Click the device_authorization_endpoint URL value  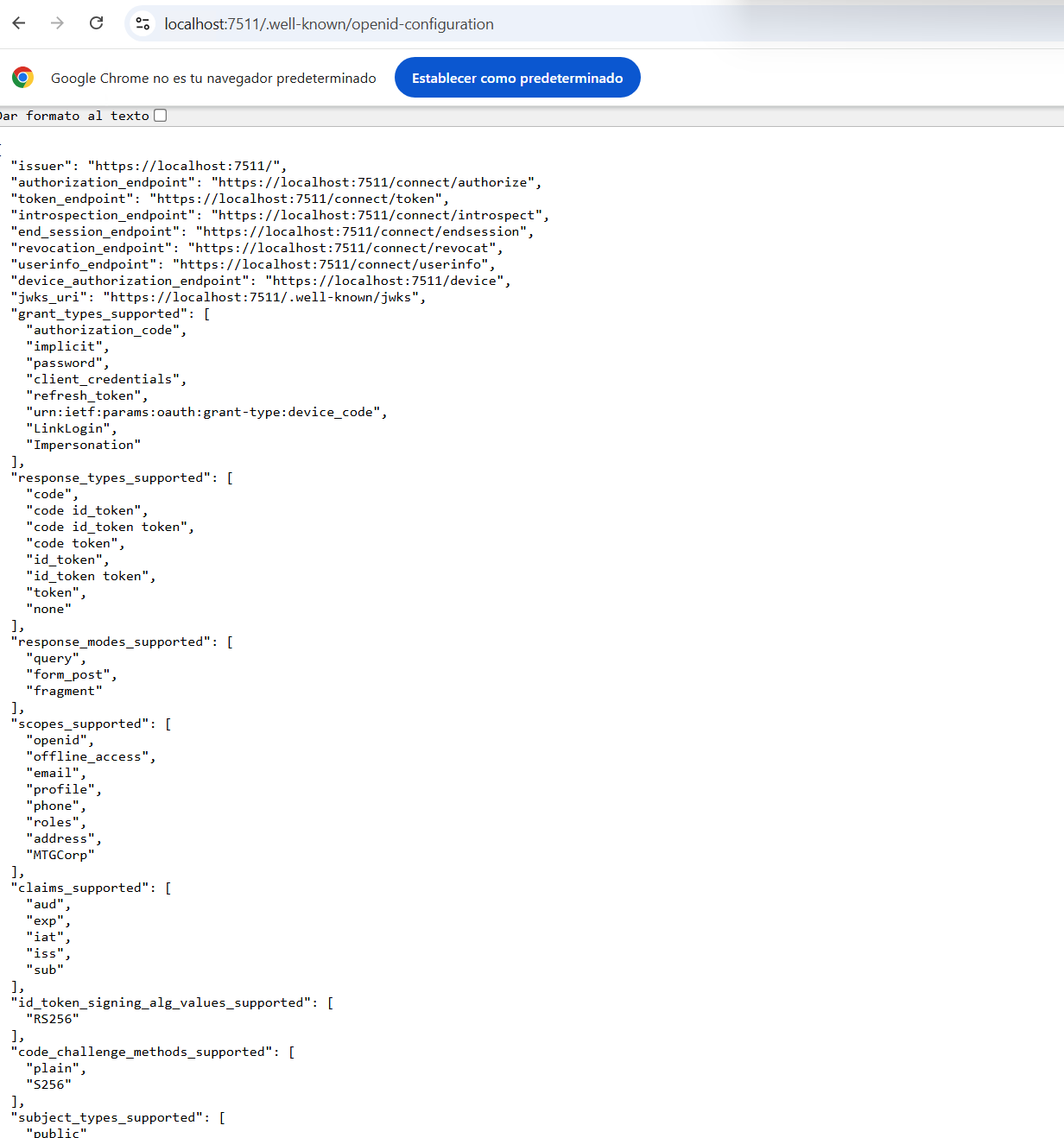point(387,281)
